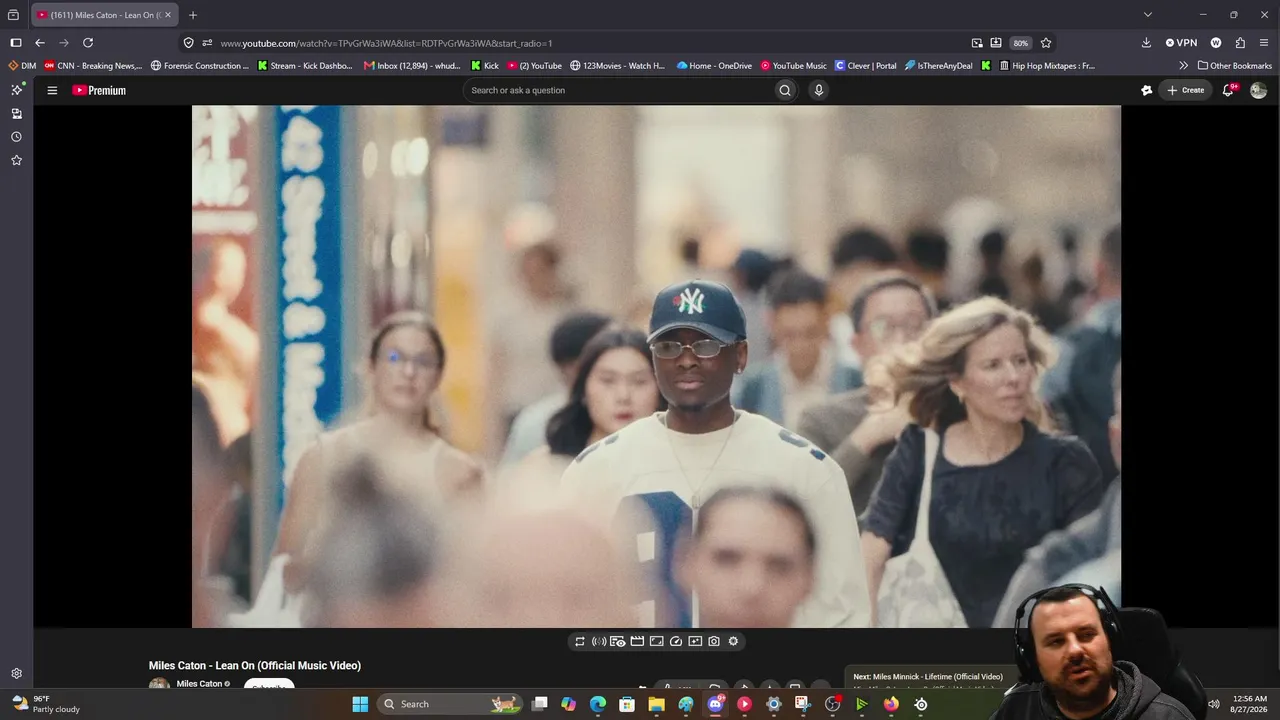Image resolution: width=1280 pixels, height=720 pixels.
Task: Click the Create button on YouTube
Action: (x=1186, y=90)
